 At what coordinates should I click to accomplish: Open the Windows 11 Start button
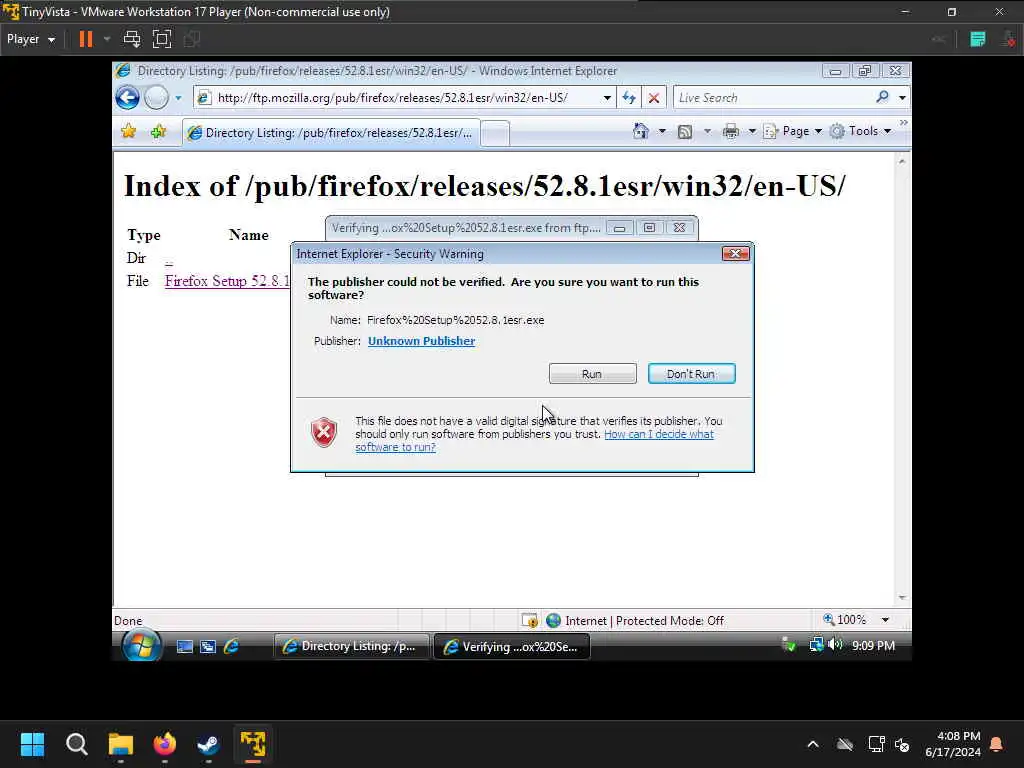point(32,744)
